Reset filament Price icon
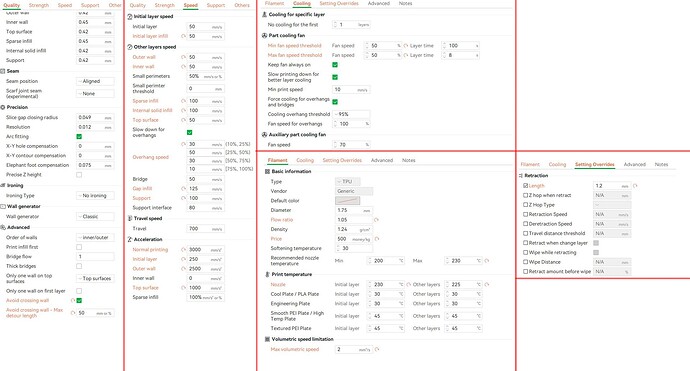Viewport: 690px width, 371px height. click(377, 239)
